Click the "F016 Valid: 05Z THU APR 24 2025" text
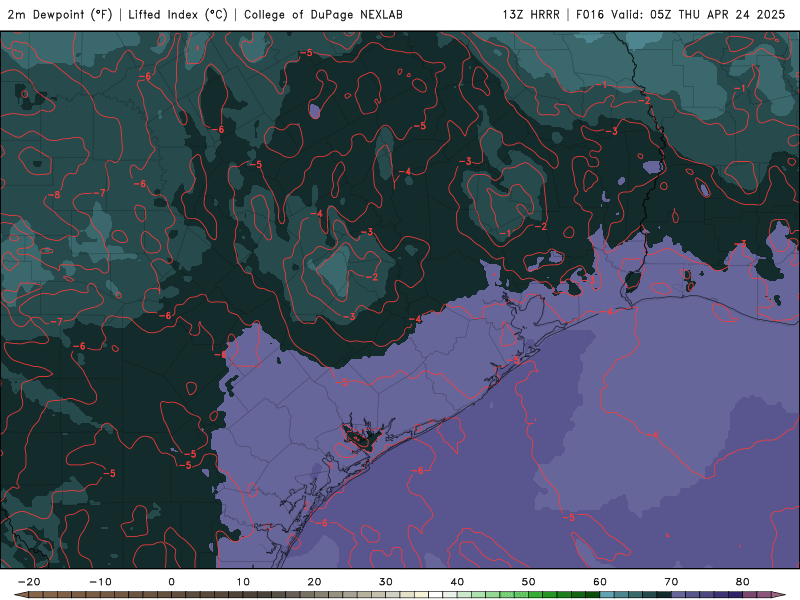This screenshot has width=800, height=600. [x=681, y=15]
